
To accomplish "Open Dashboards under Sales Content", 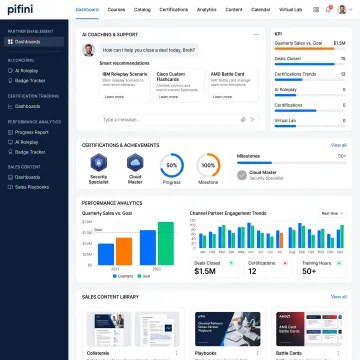I will point(24,177).
